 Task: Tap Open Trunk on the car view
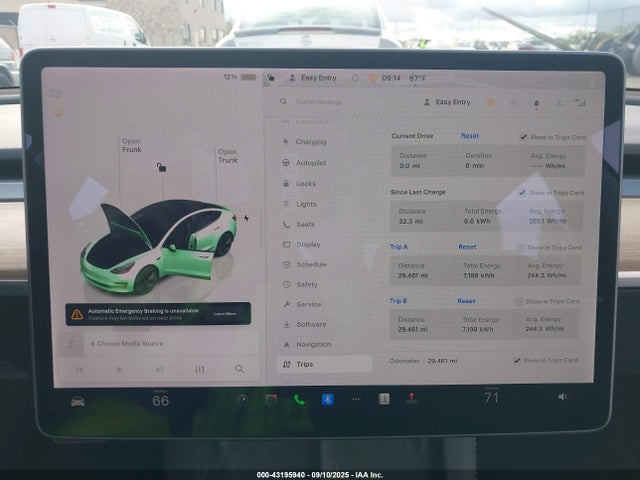(228, 156)
